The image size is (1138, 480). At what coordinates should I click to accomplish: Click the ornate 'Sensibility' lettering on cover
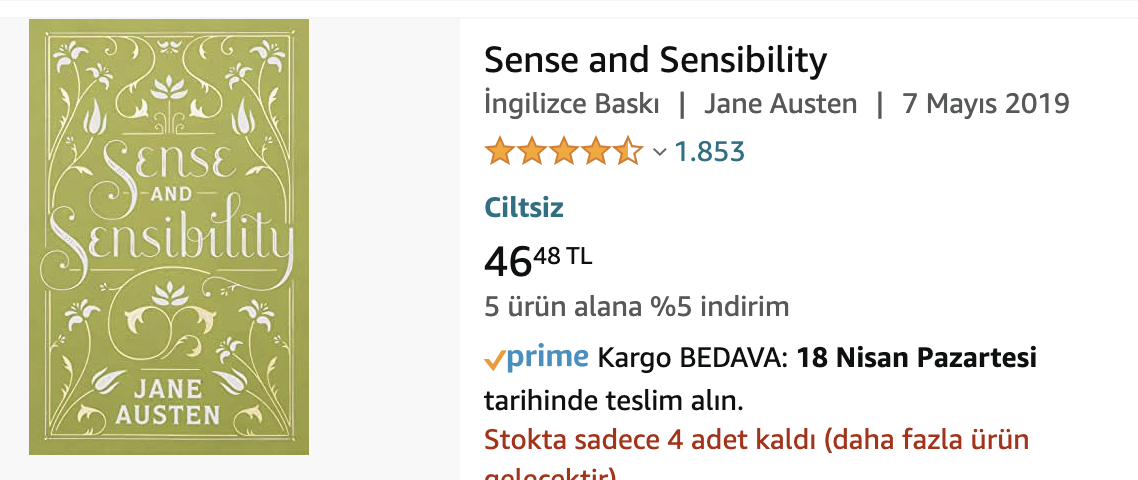[x=170, y=240]
